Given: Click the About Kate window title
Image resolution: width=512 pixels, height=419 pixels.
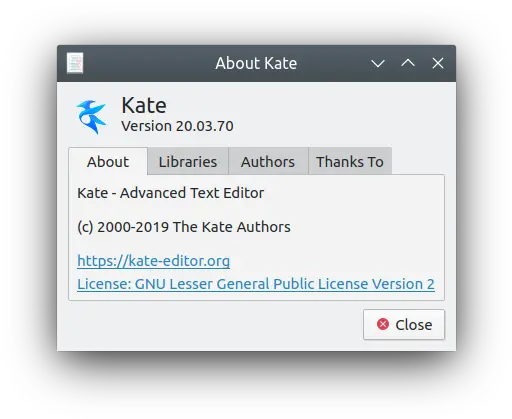Looking at the screenshot, I should point(256,63).
